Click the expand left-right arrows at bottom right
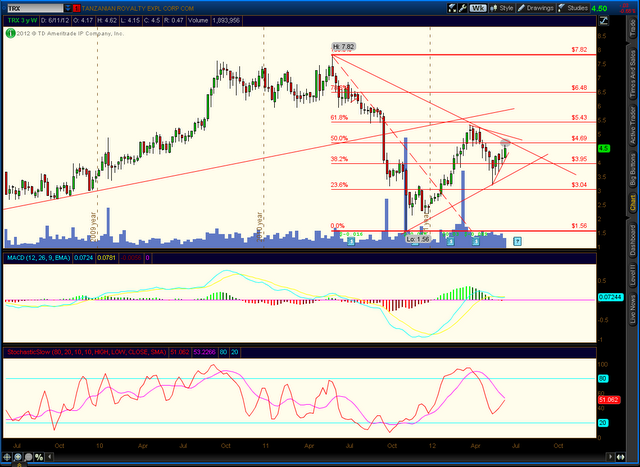640x467 pixels. pyautogui.click(x=620, y=457)
